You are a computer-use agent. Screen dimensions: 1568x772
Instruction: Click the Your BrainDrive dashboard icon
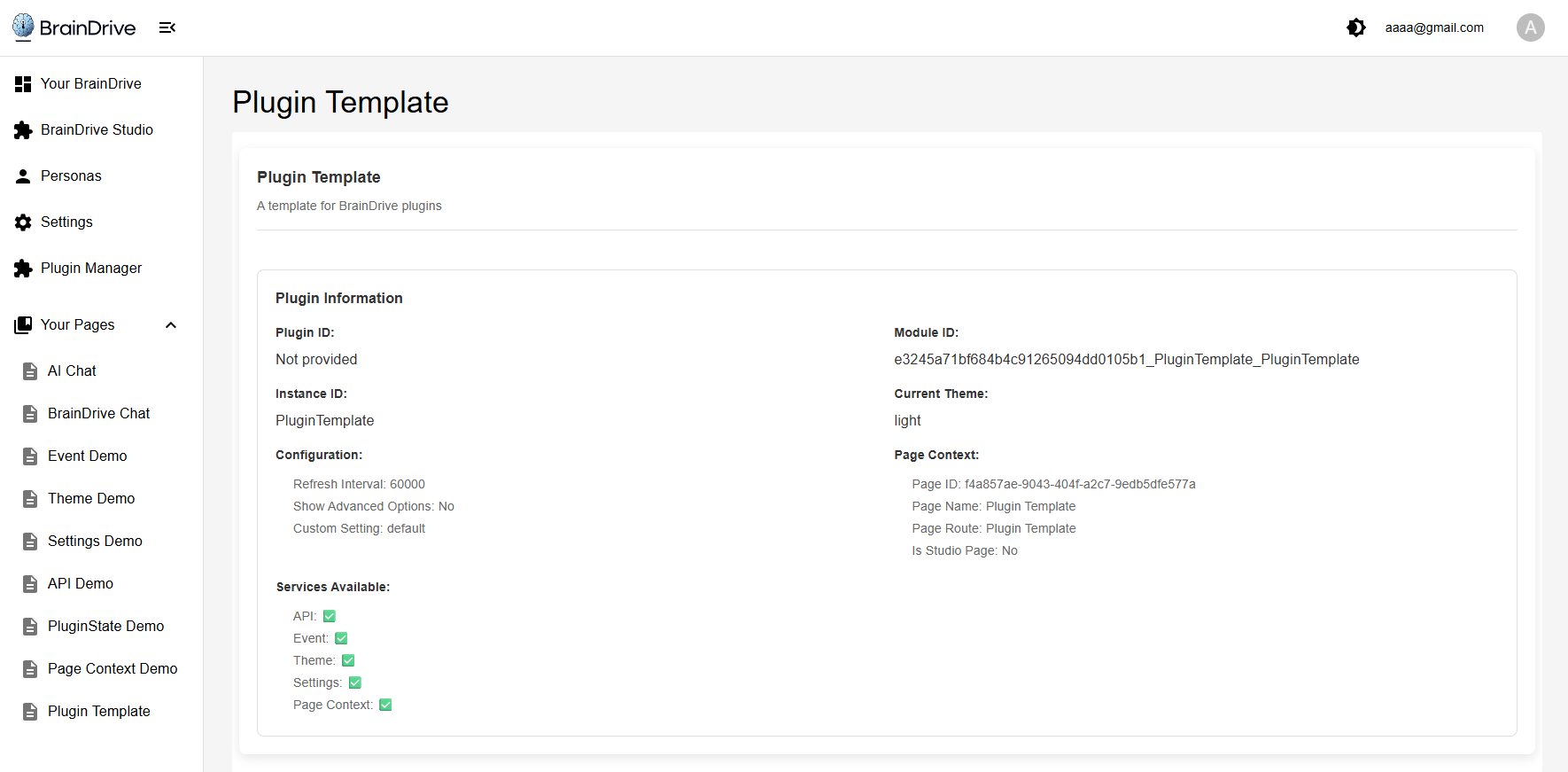pos(23,84)
